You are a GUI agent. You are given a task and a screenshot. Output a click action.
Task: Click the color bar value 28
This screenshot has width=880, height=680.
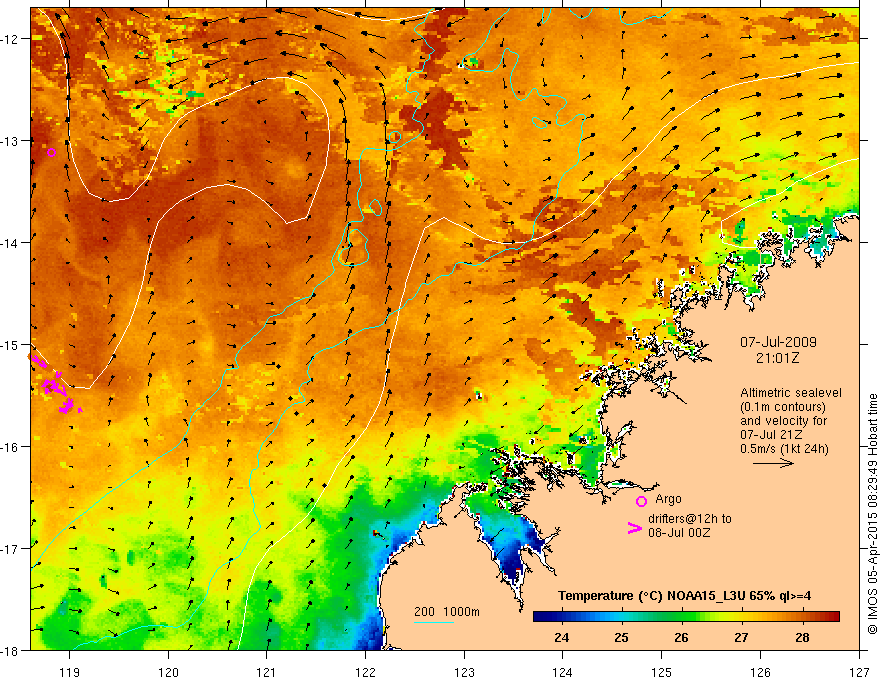click(802, 637)
